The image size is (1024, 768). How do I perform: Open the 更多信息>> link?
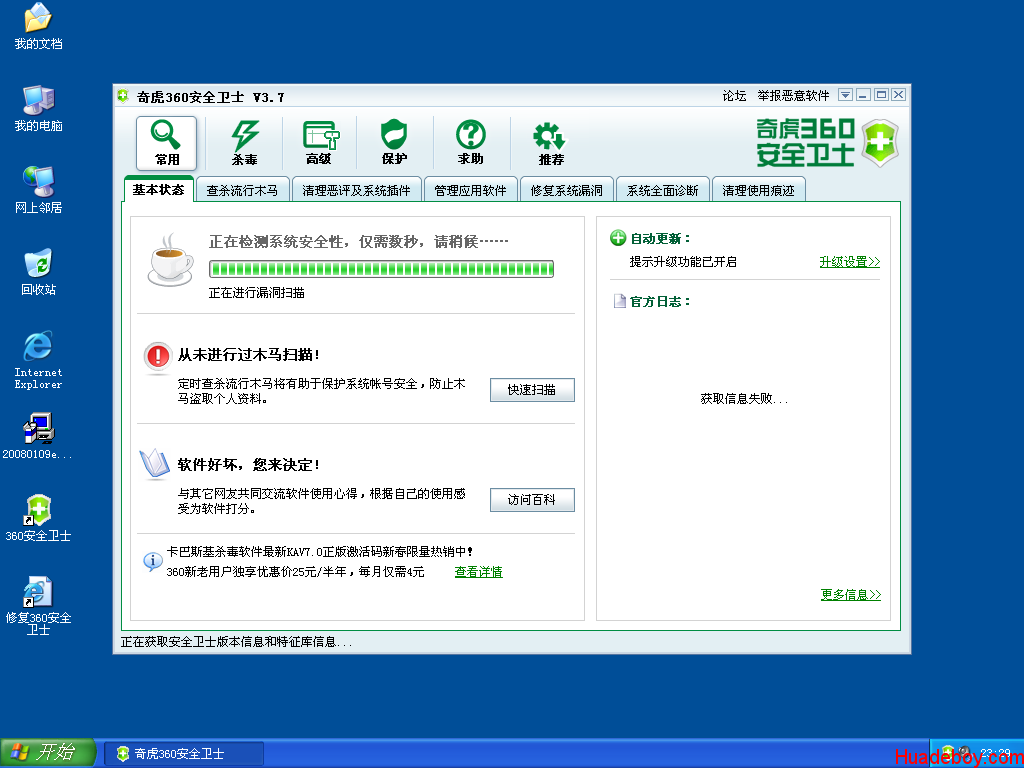[851, 595]
